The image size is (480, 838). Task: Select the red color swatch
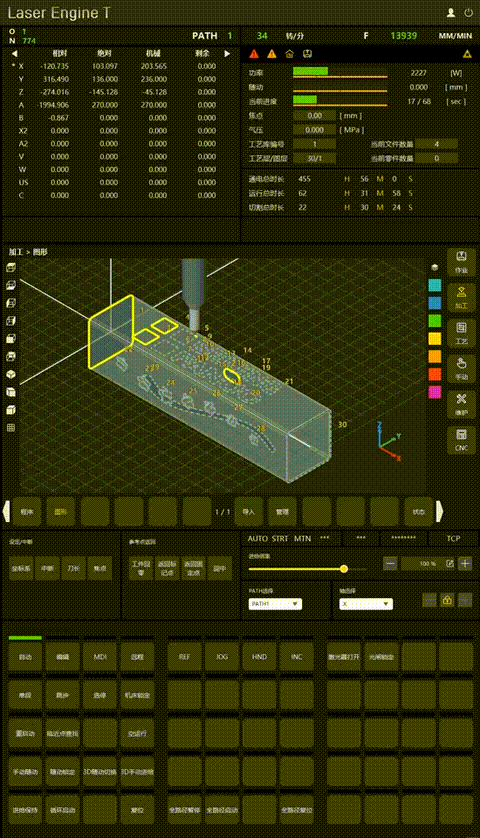(435, 374)
